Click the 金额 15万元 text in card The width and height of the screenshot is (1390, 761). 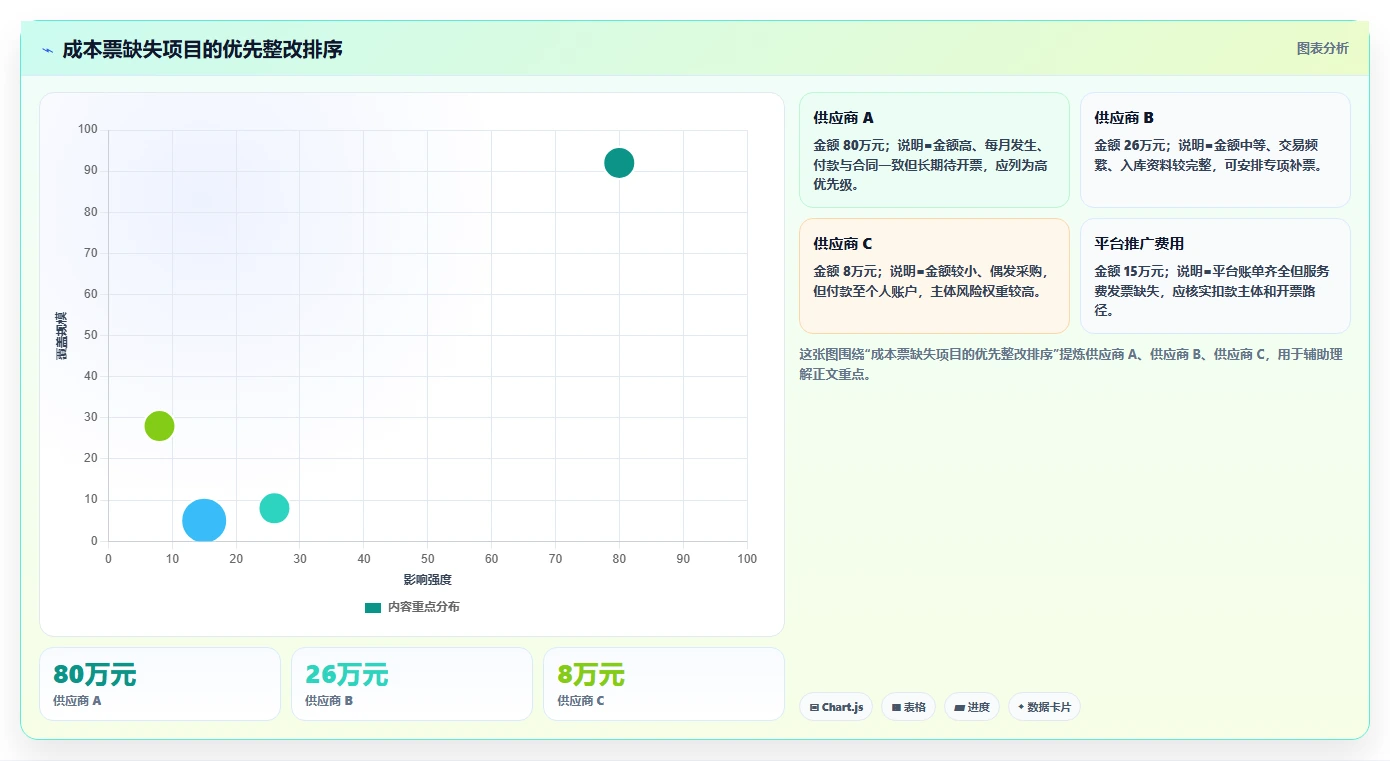[1130, 271]
